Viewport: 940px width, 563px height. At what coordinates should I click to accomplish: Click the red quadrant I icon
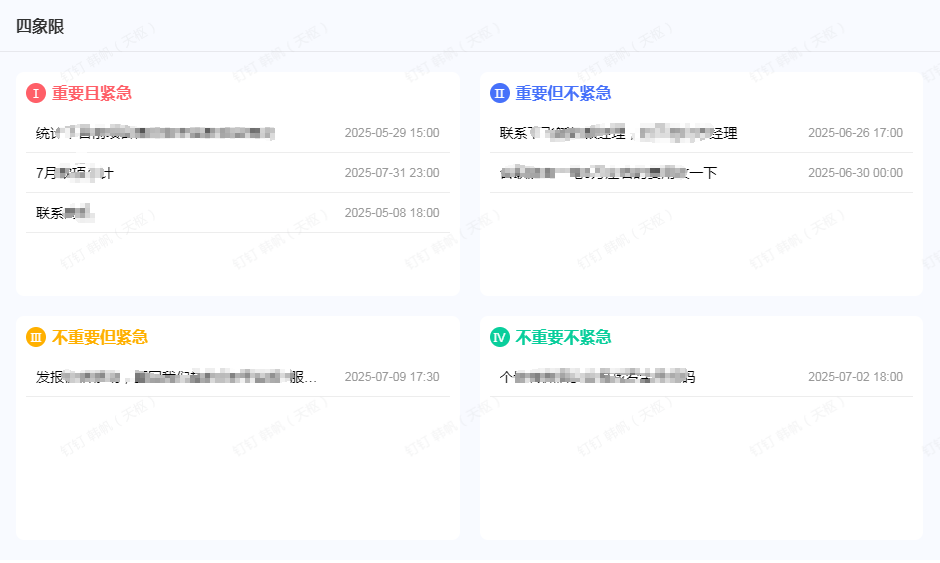pos(36,93)
